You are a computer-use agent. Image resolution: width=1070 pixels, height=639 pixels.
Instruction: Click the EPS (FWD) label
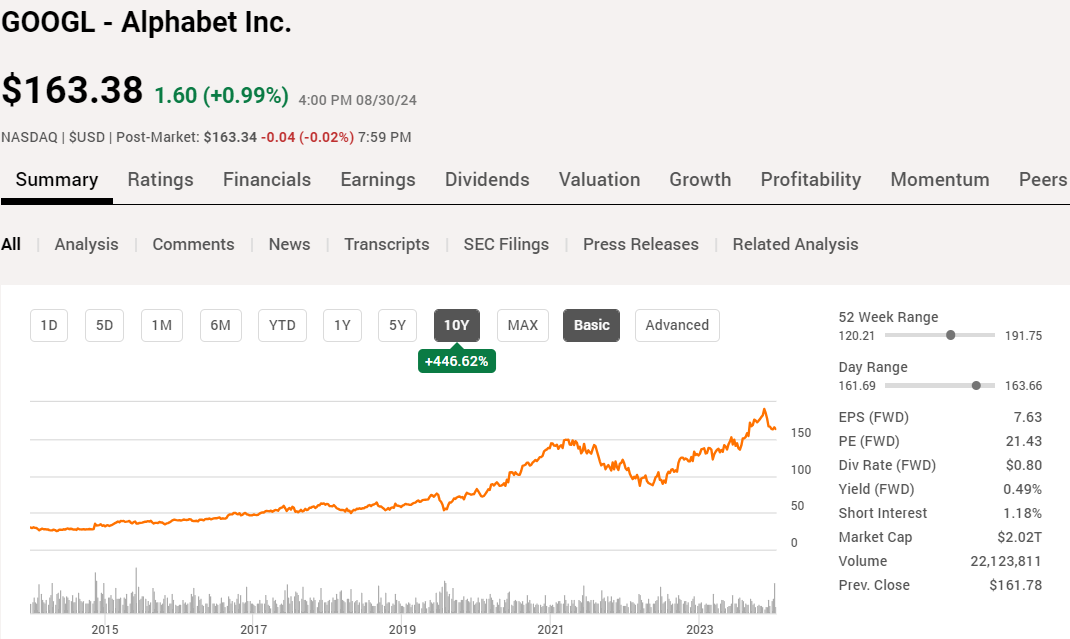873,417
